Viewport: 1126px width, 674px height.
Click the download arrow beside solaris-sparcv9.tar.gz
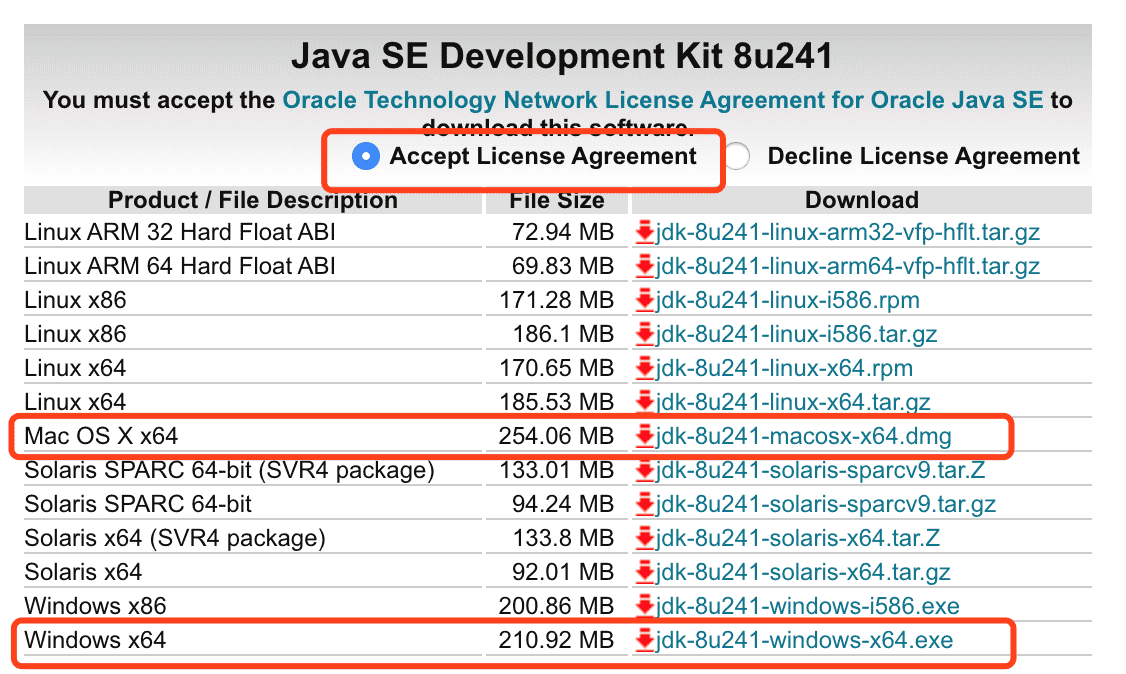point(644,504)
